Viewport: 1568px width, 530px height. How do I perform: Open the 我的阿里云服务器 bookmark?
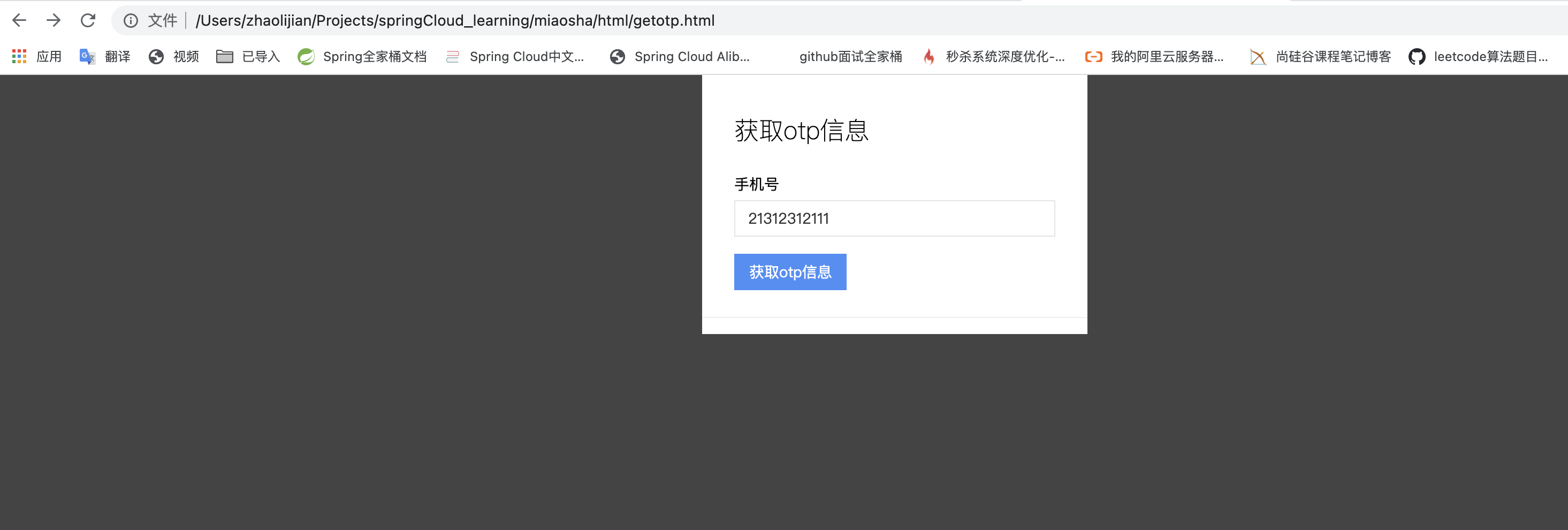tap(1154, 57)
